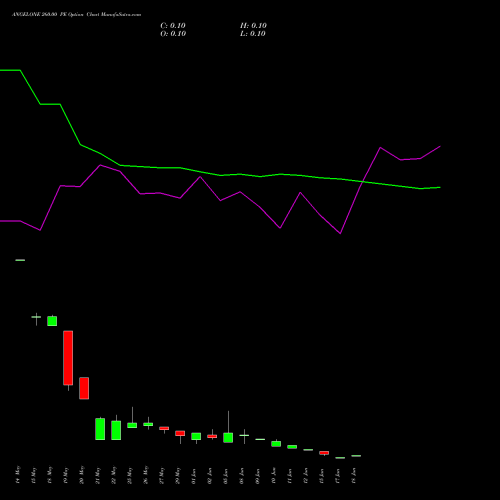500x500 pixels.
Task: Click the tall red candlestick above 19 May
Action: click(68, 358)
